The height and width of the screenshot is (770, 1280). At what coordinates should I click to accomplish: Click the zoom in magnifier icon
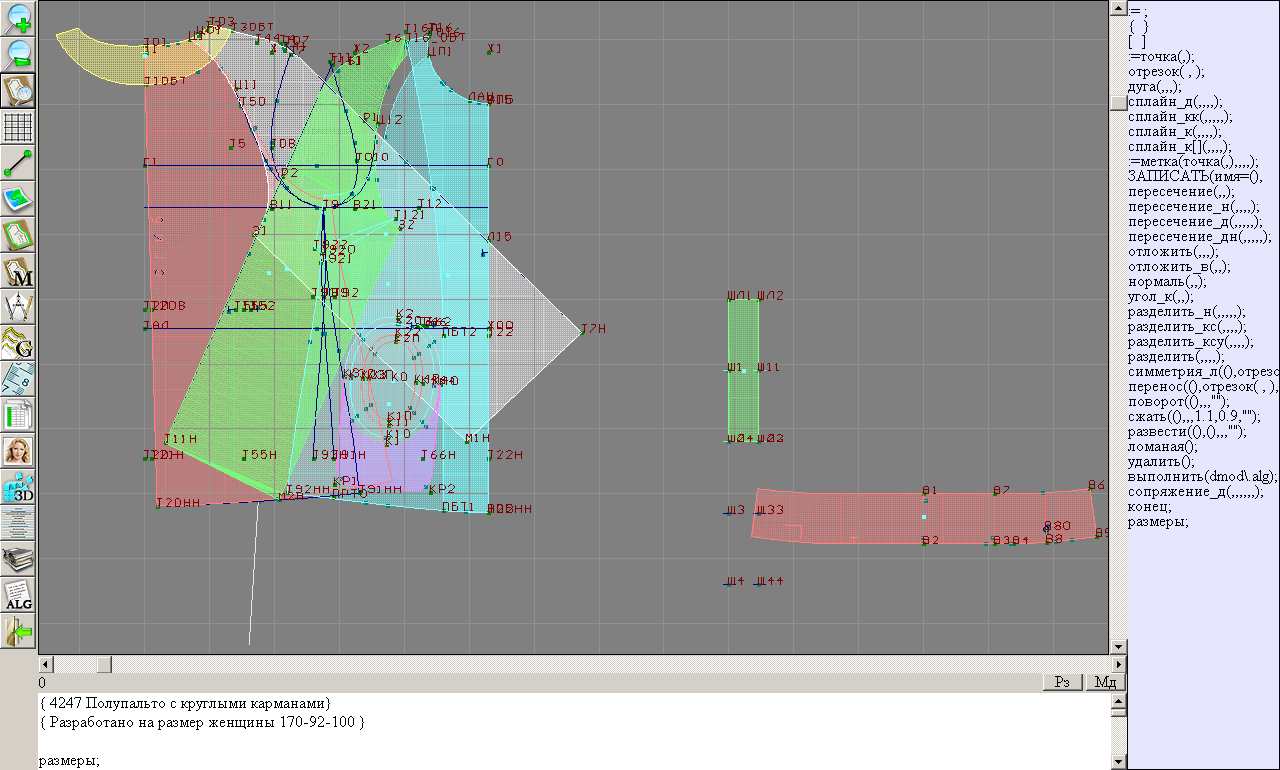tap(19, 18)
